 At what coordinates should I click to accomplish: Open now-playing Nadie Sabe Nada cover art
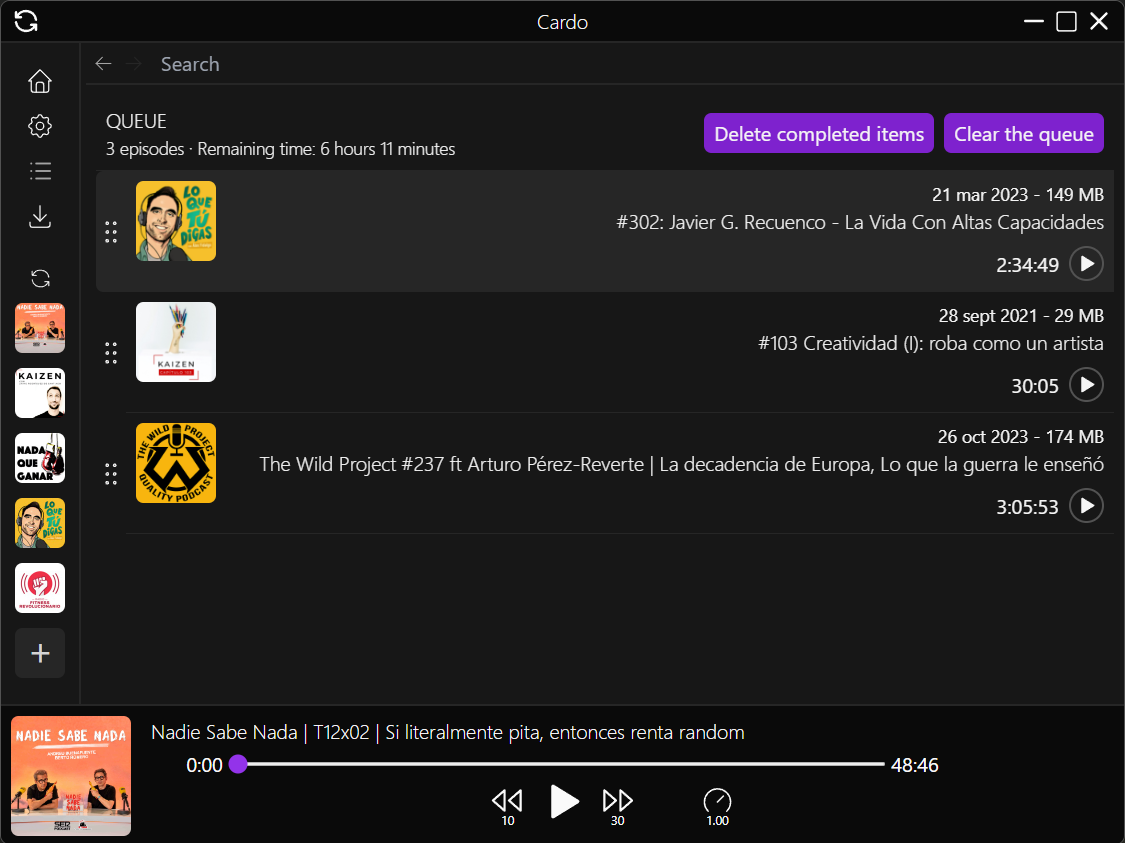(x=71, y=776)
